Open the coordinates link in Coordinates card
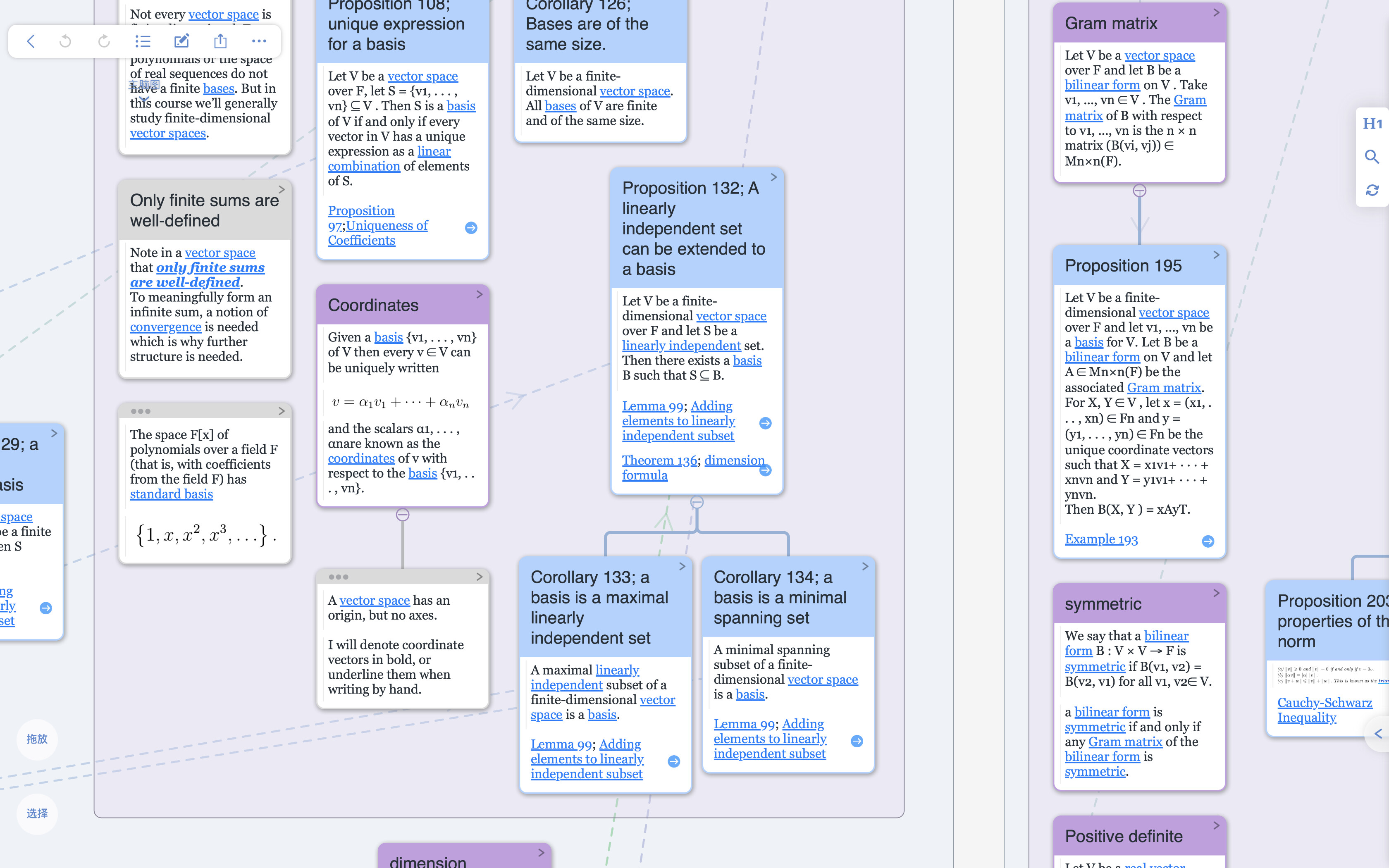This screenshot has height=868, width=1389. click(361, 459)
